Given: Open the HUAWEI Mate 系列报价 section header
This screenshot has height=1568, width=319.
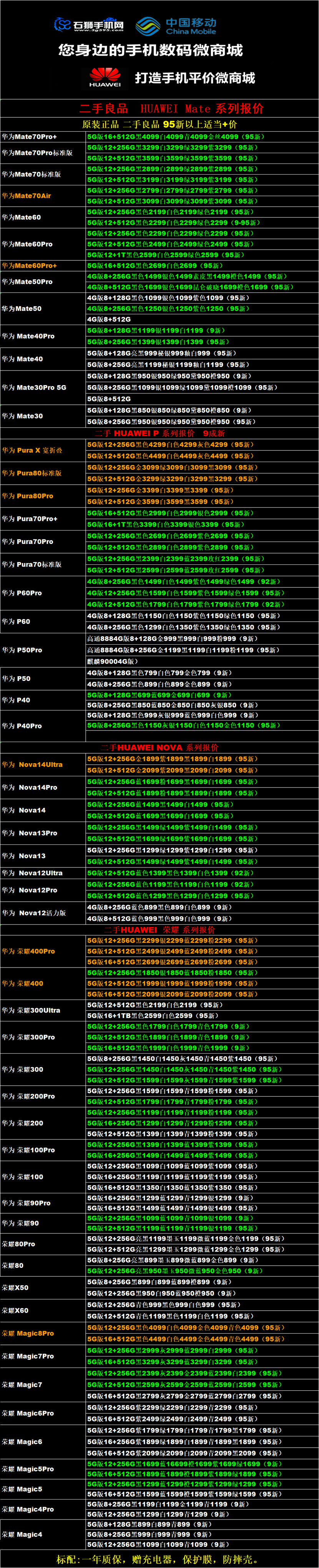Looking at the screenshot, I should coord(171,108).
